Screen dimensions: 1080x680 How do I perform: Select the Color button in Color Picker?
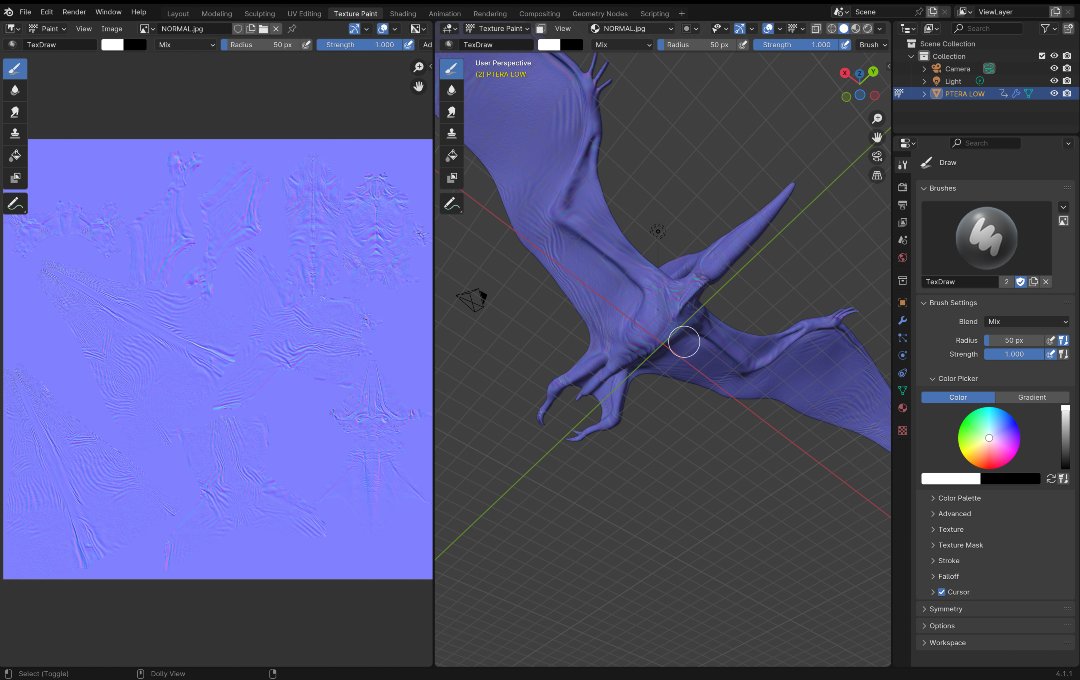958,398
